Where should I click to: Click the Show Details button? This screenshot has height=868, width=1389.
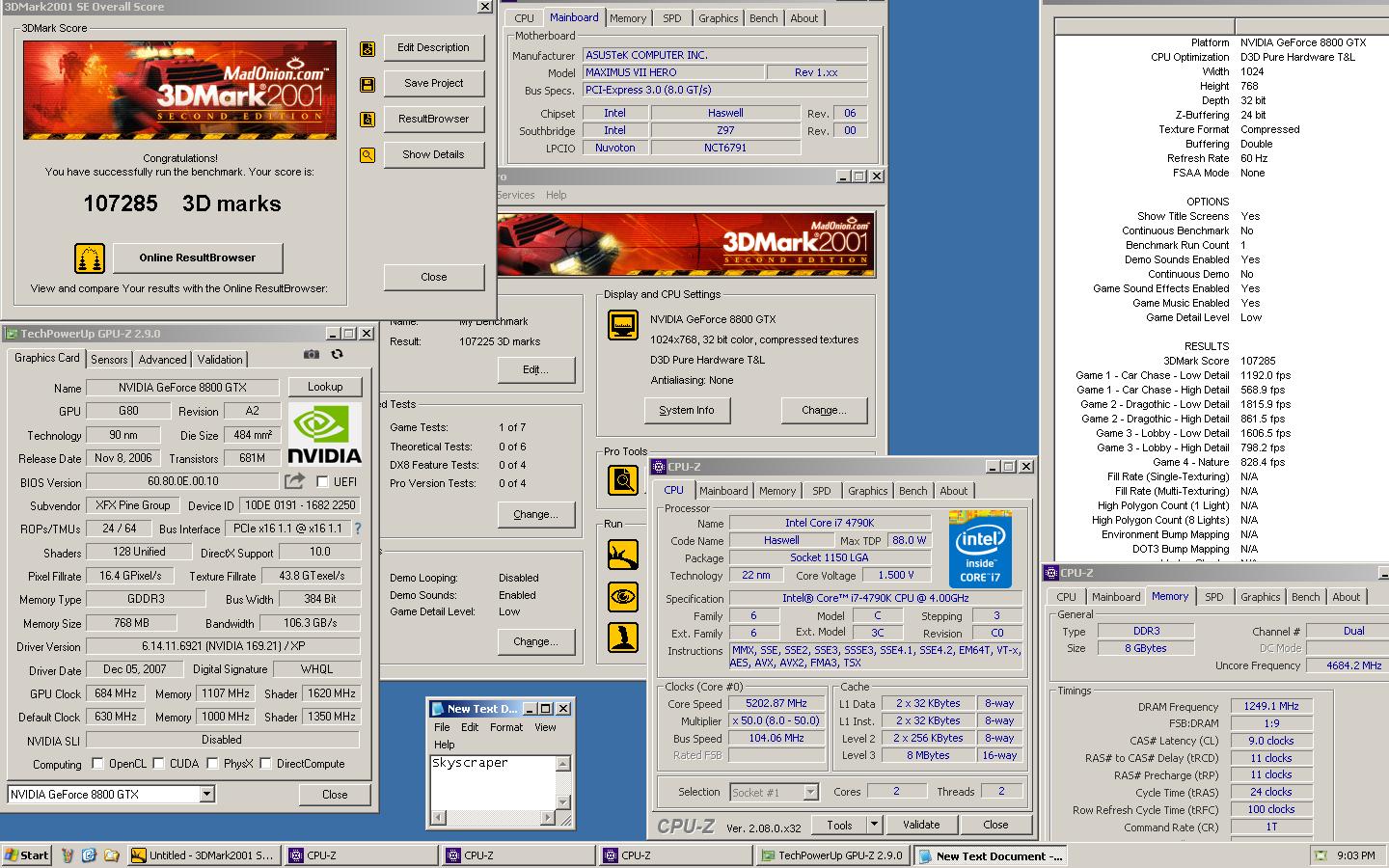pyautogui.click(x=433, y=154)
